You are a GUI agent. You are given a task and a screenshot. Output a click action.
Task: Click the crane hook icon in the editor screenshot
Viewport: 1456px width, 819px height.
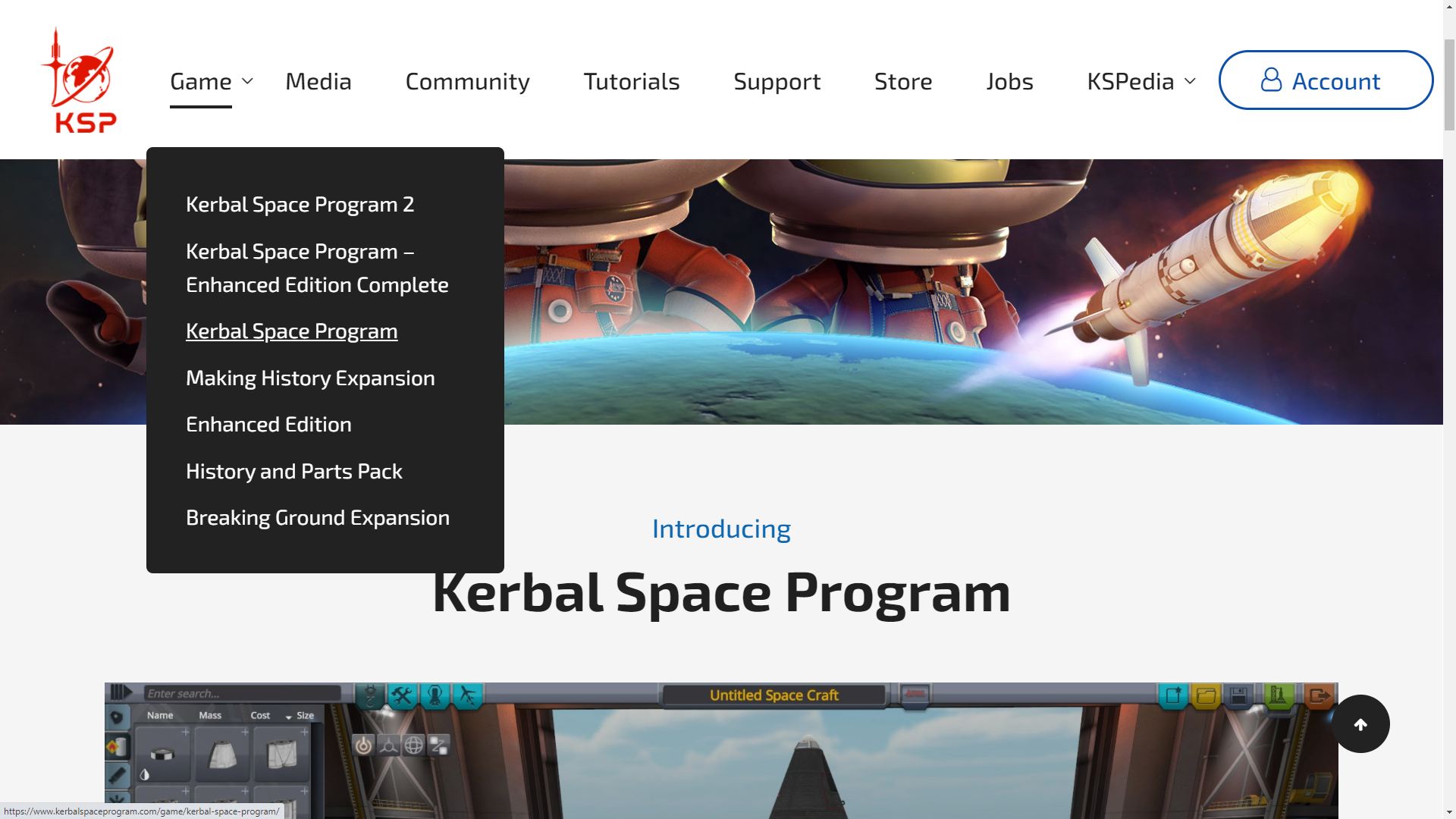(370, 695)
